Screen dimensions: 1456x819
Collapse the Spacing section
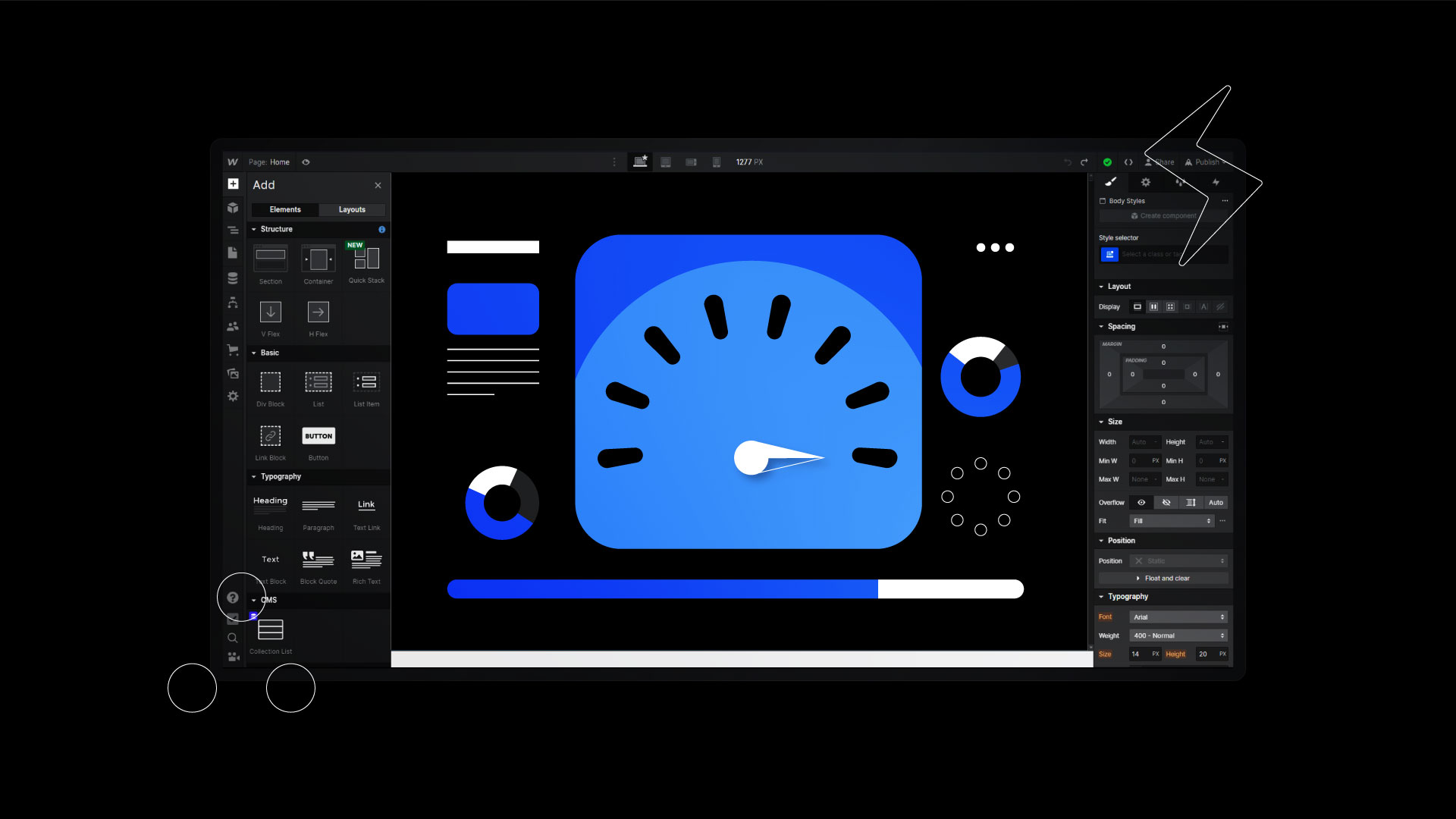point(1101,327)
